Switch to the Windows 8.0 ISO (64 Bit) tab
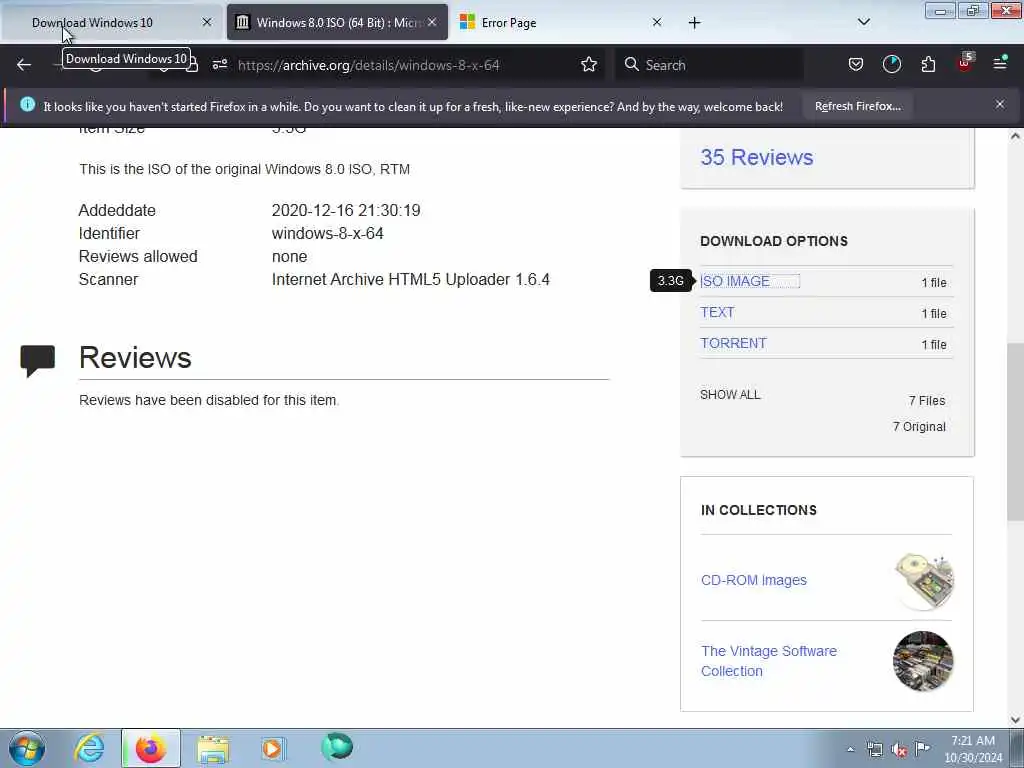The width and height of the screenshot is (1024, 768). 338,23
